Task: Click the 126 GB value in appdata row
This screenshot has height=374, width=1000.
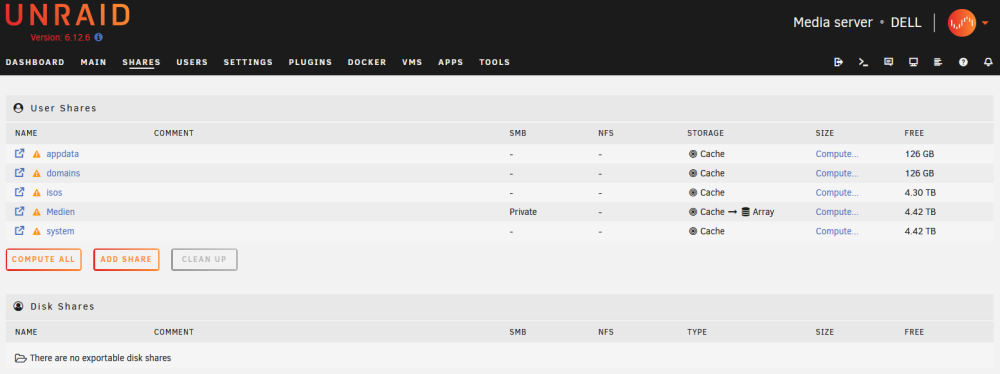Action: (919, 154)
